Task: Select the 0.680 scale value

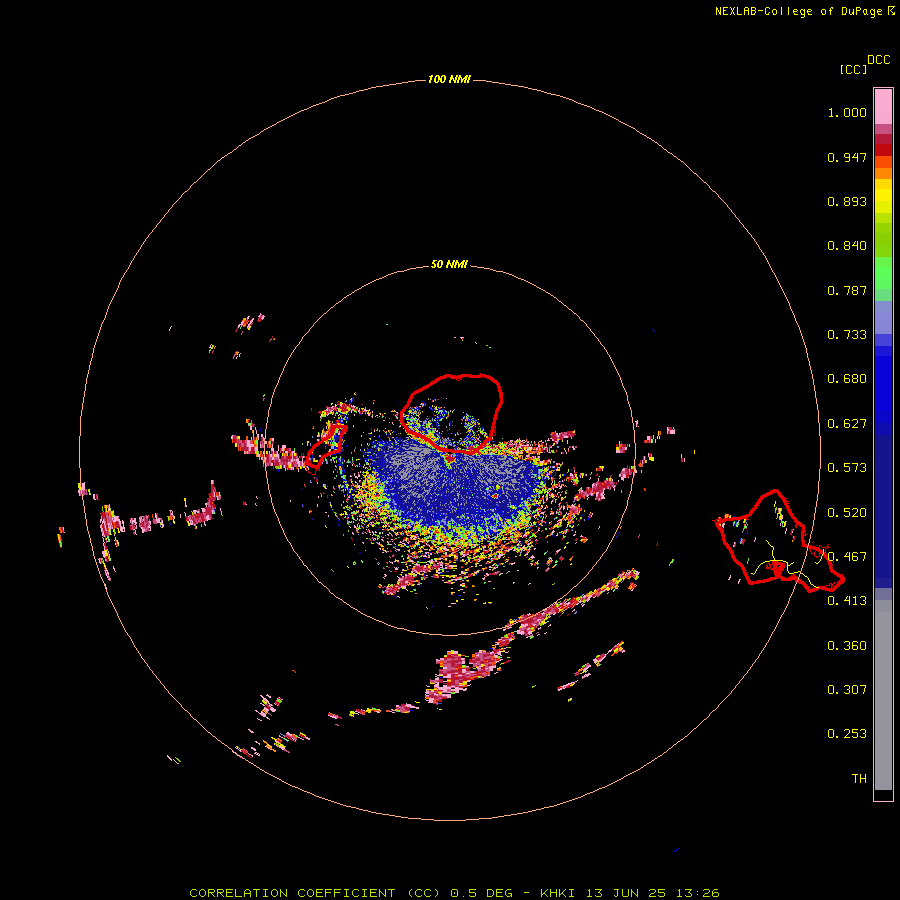Action: point(847,379)
